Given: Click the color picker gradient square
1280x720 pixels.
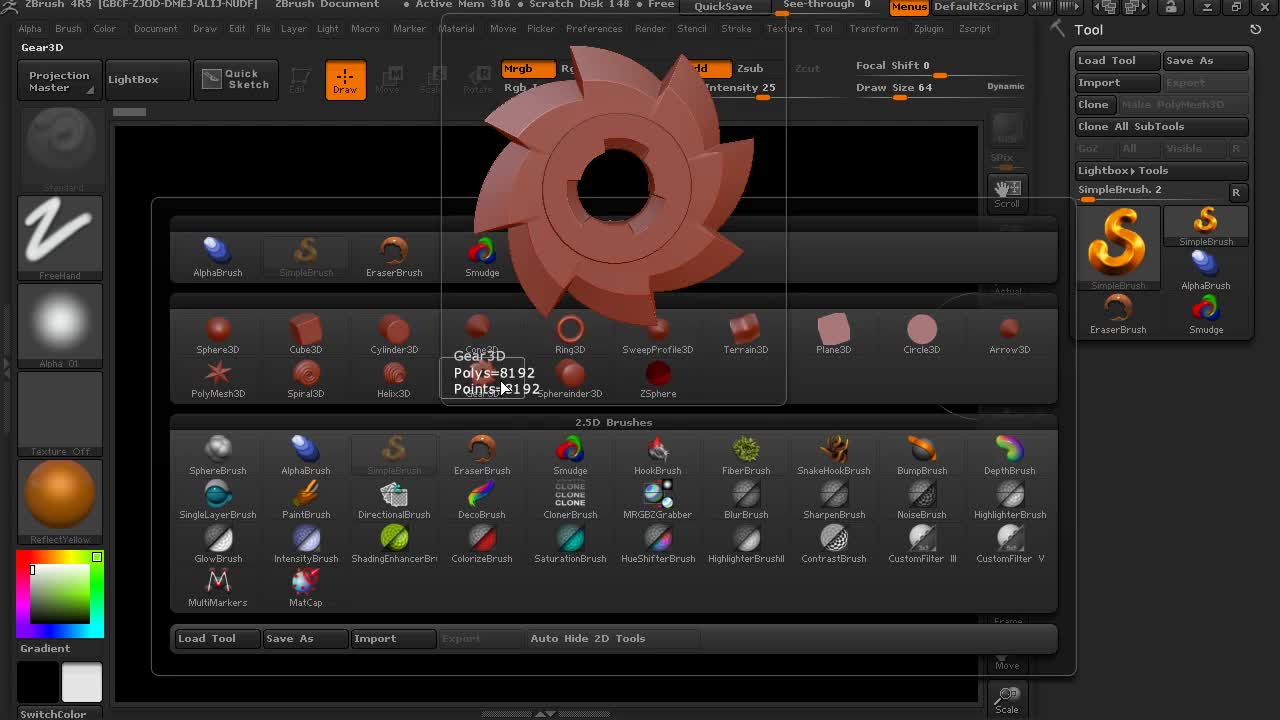Looking at the screenshot, I should pos(60,593).
